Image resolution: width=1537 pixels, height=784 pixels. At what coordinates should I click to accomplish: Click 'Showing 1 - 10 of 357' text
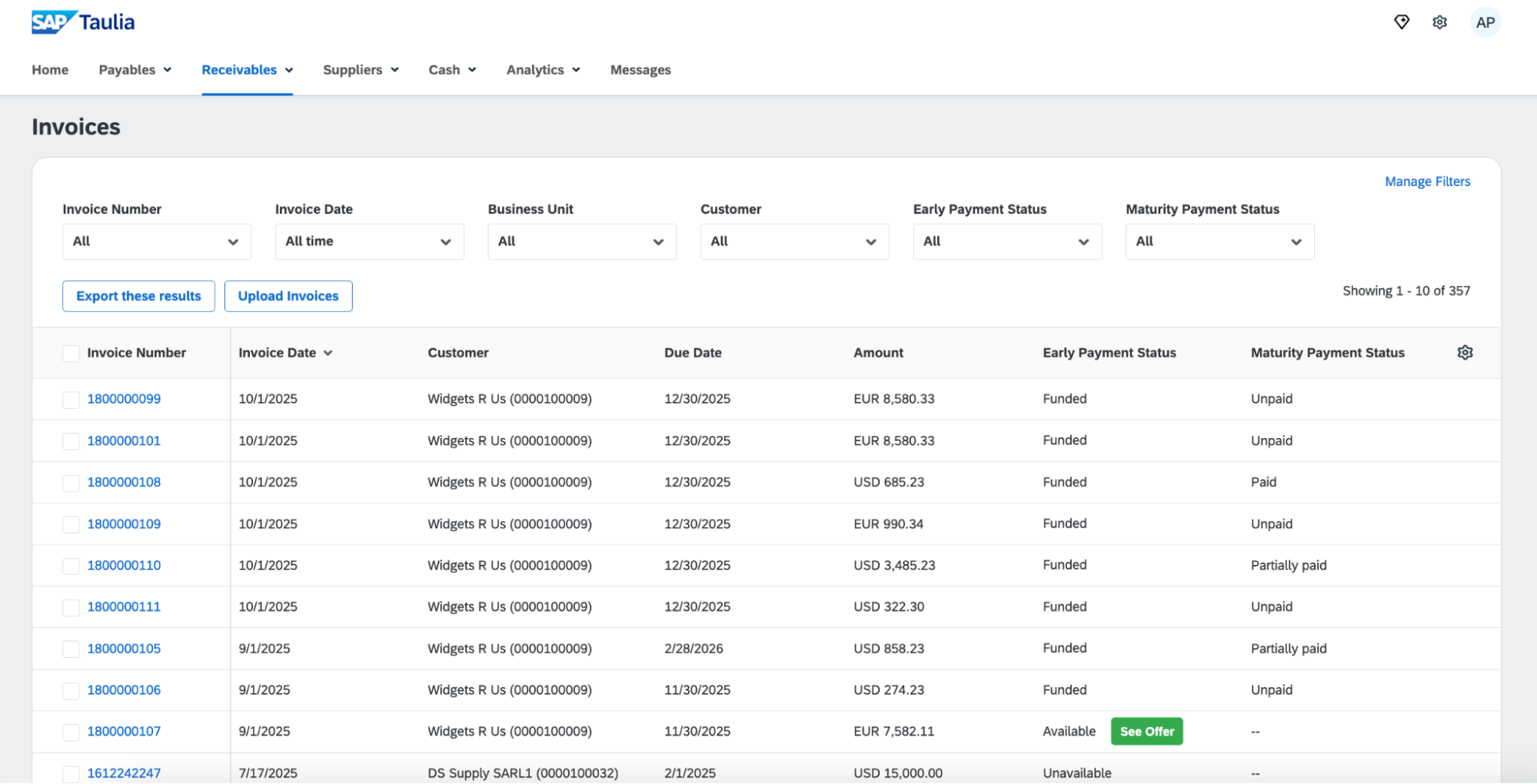[x=1406, y=291]
